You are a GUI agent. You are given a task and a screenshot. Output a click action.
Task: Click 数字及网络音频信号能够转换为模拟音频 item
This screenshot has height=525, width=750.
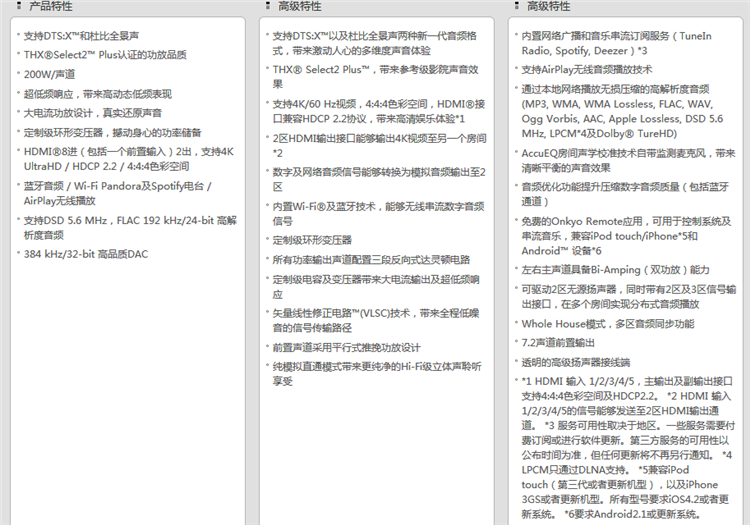click(379, 179)
